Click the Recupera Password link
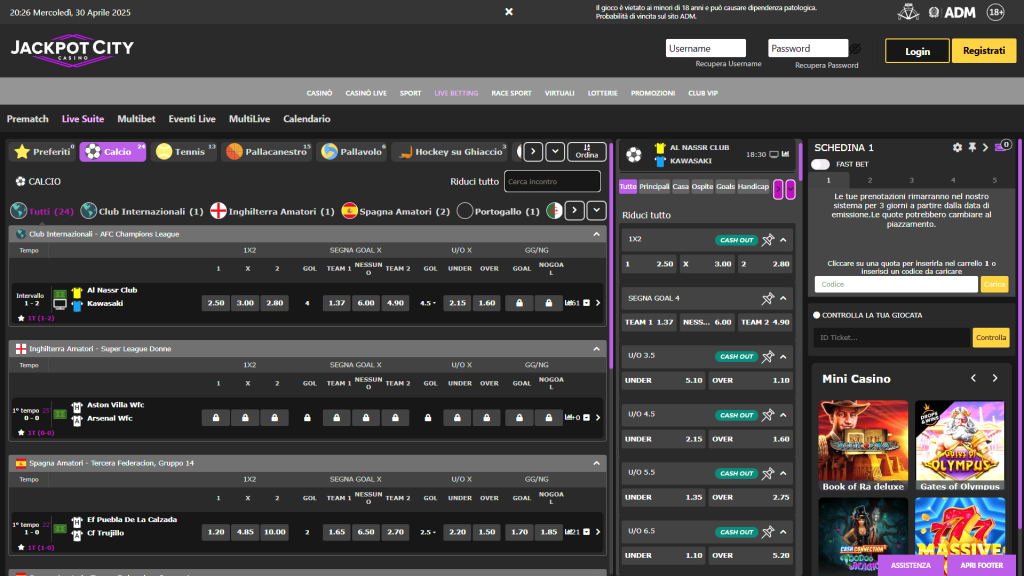The image size is (1024, 576). (x=826, y=65)
